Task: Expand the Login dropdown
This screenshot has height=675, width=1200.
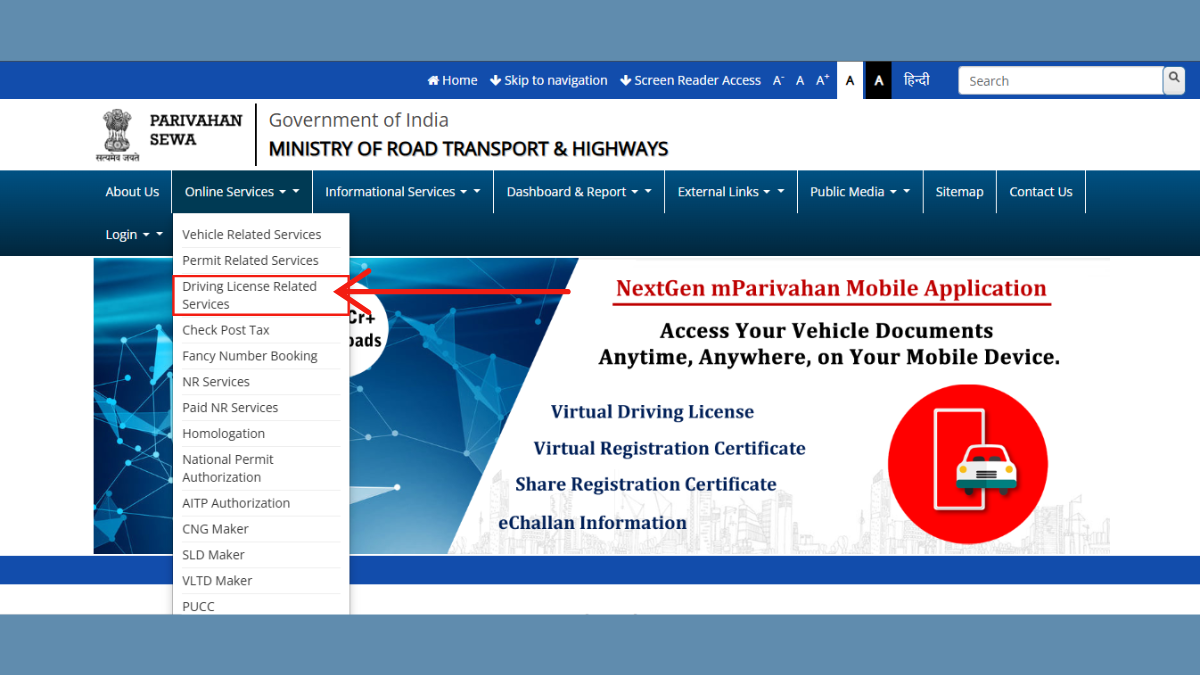Action: [x=134, y=235]
